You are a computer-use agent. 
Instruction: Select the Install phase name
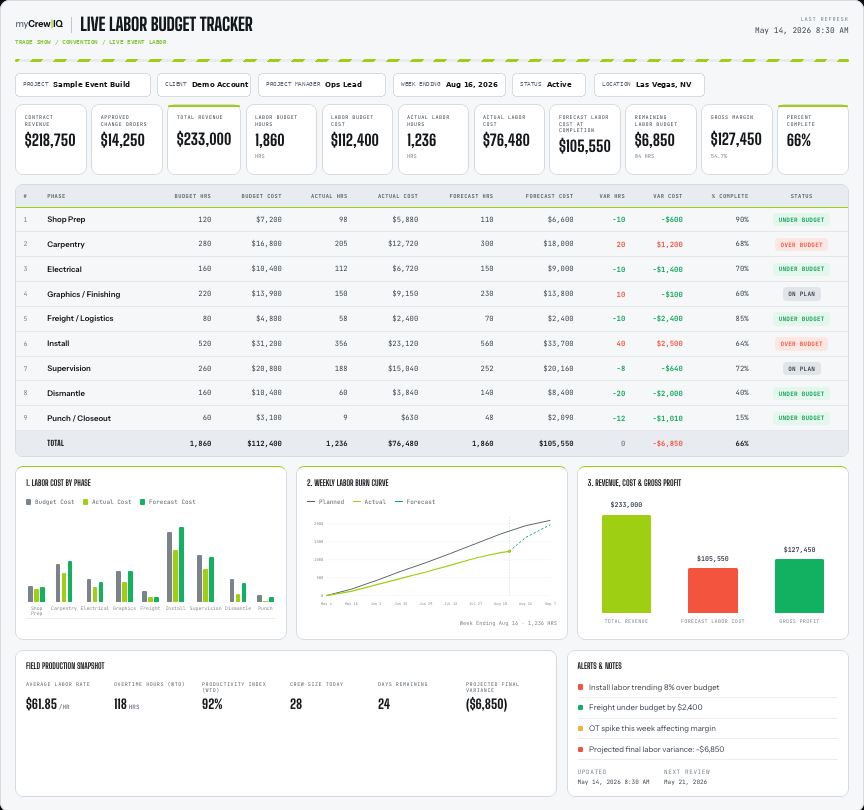[58, 343]
